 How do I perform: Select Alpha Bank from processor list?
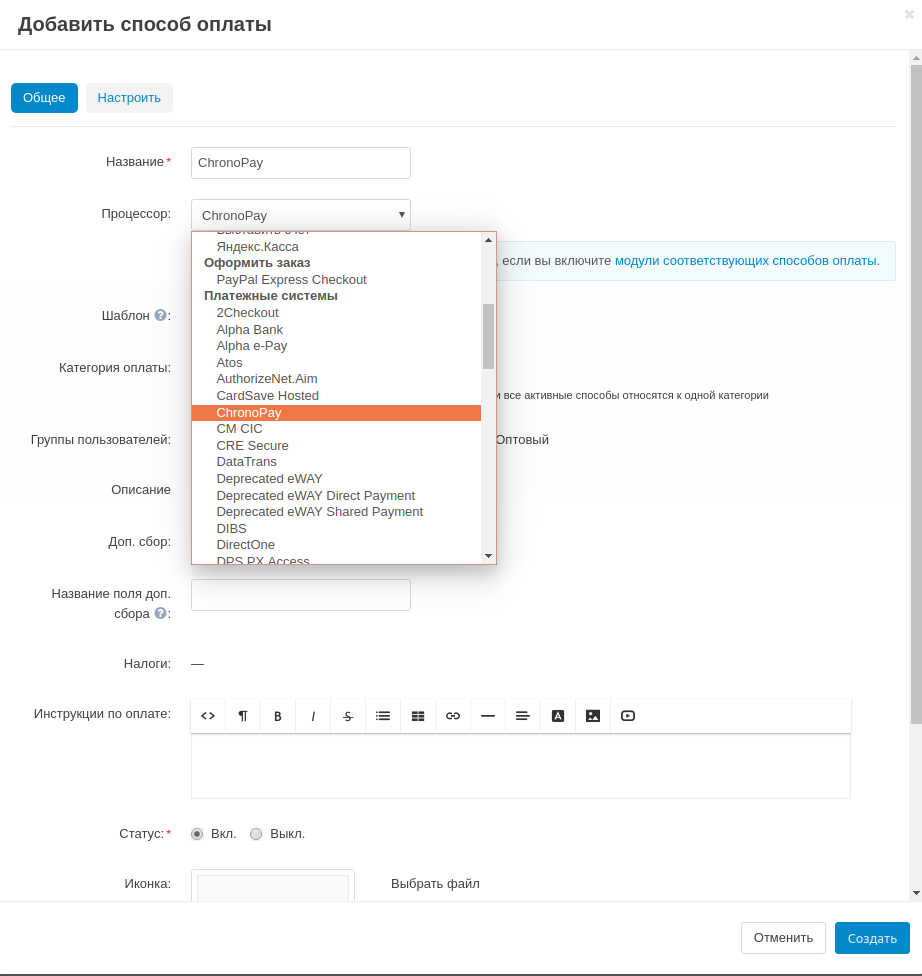(249, 329)
